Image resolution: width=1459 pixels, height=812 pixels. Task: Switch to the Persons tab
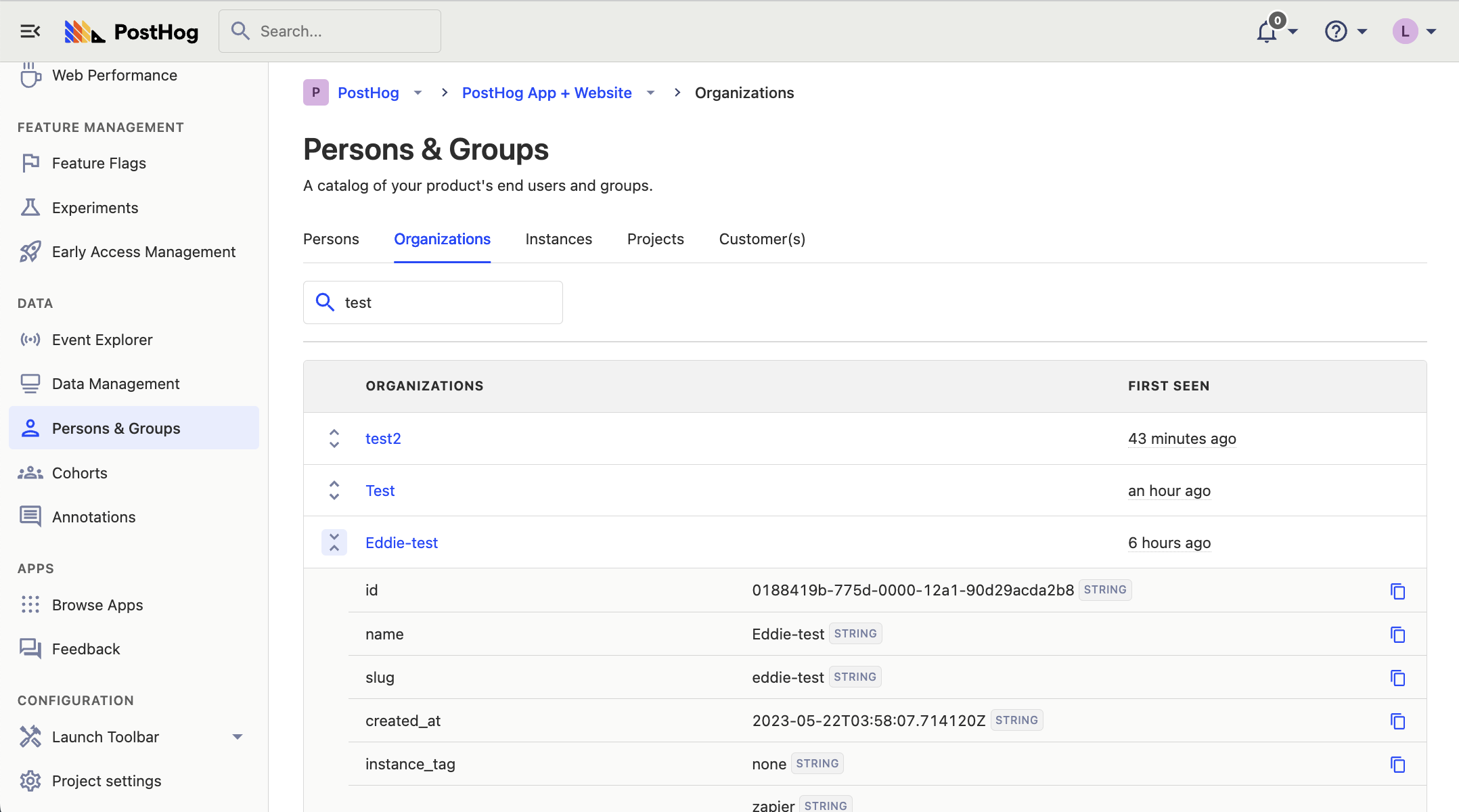331,239
